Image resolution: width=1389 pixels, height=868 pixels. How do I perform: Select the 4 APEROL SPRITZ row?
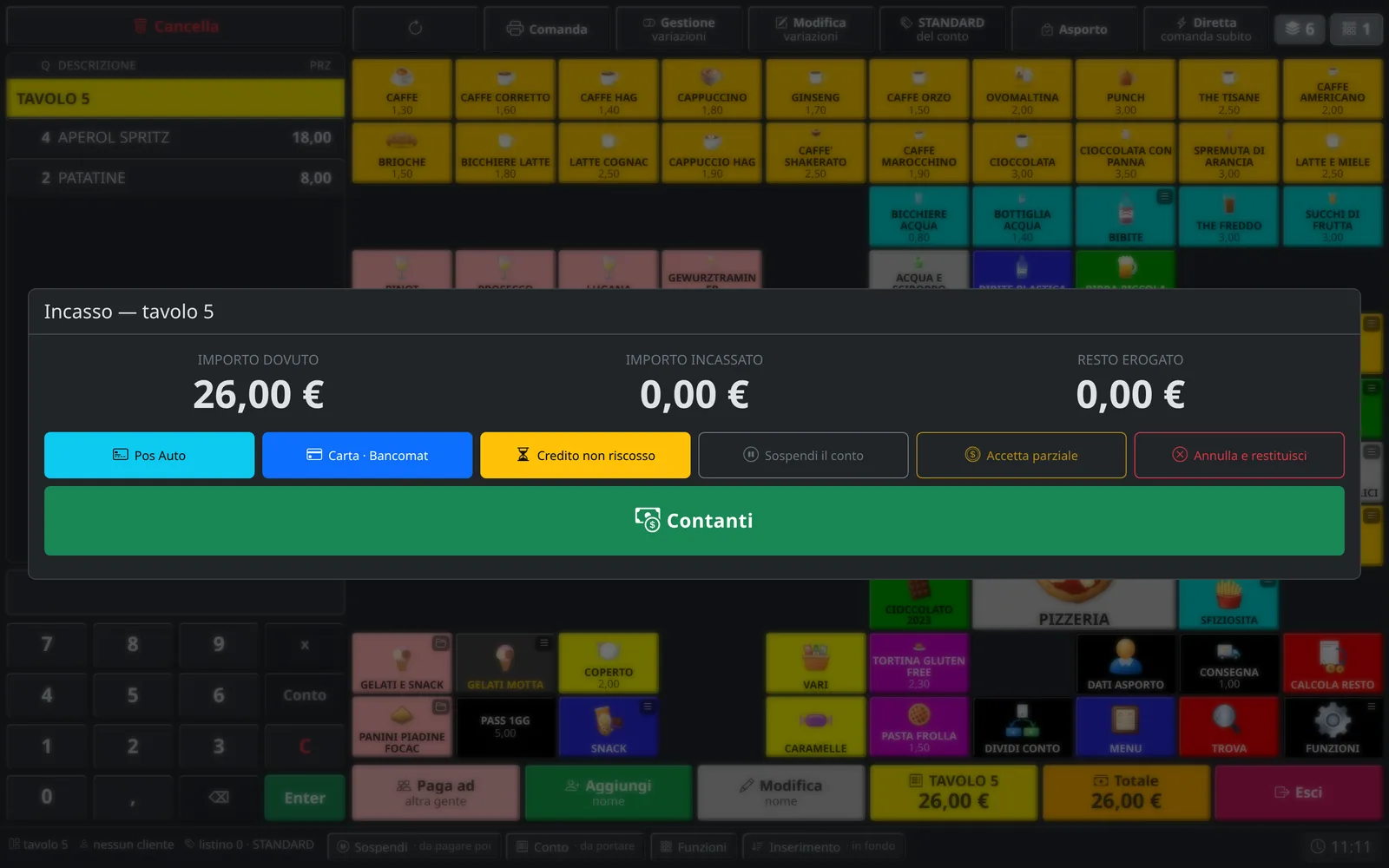click(175, 137)
